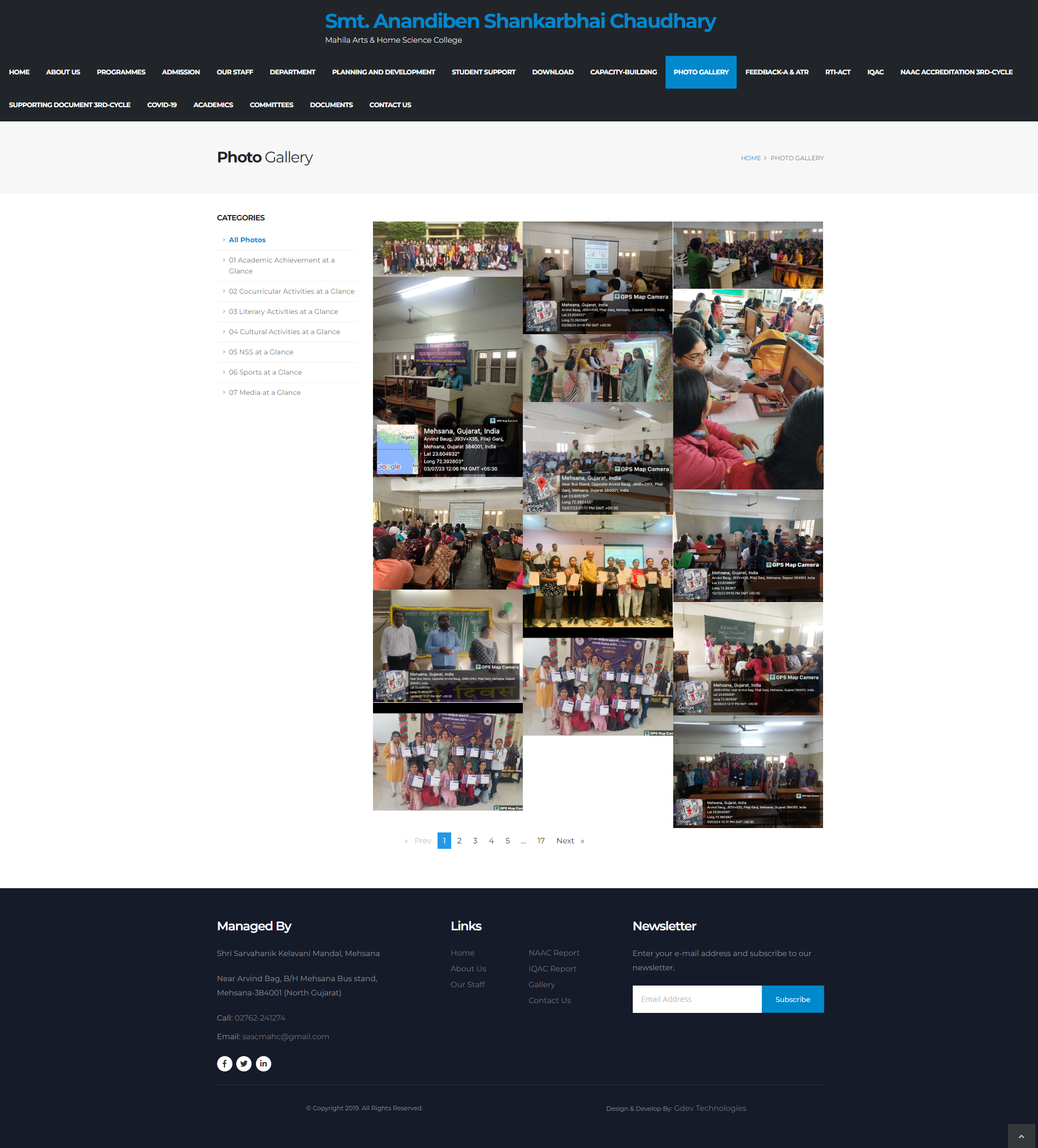Click the Email Address newsletter field

(x=696, y=999)
